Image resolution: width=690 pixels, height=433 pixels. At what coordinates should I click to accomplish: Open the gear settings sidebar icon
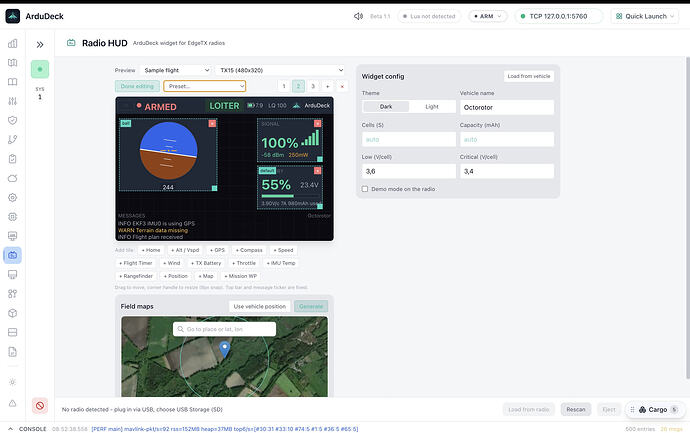point(13,198)
